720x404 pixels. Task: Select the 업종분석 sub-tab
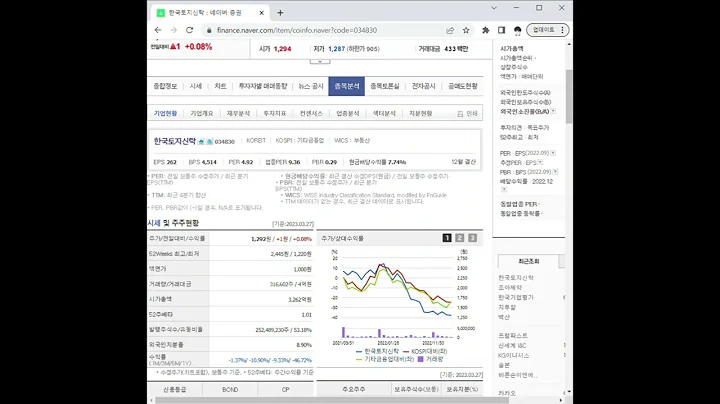pos(348,113)
